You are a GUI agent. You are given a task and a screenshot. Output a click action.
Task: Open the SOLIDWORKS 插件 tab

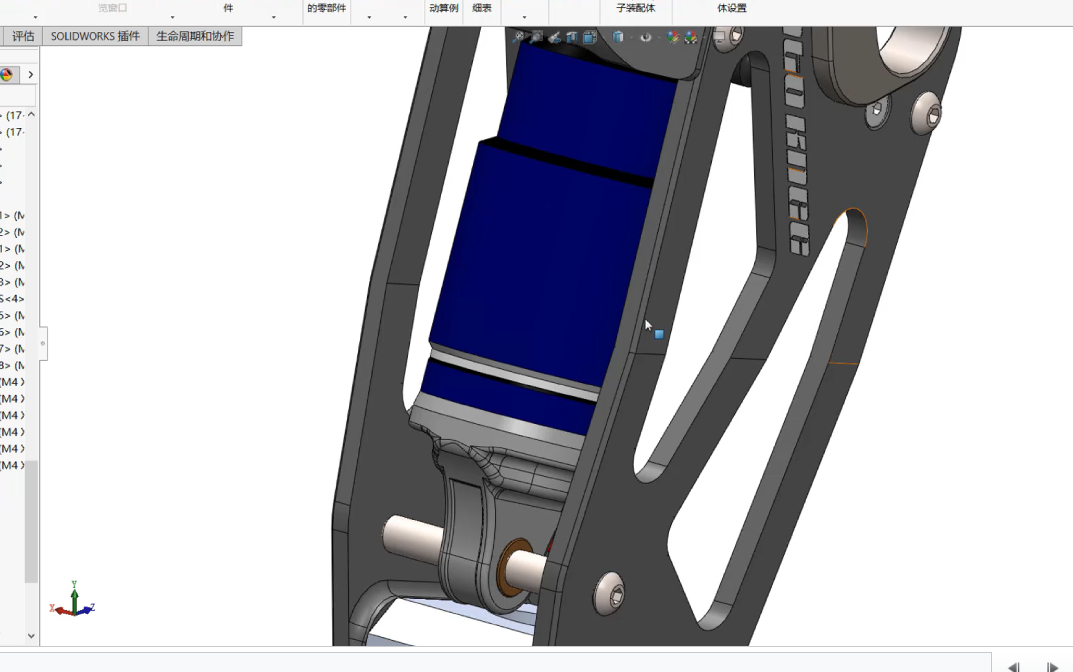(95, 36)
